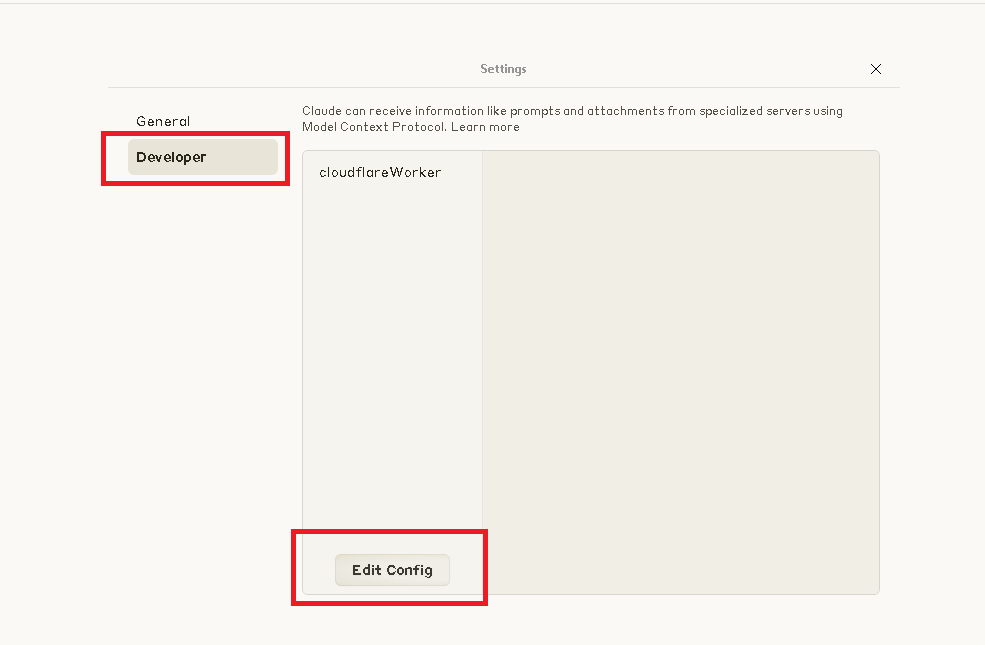Click the word Claude in the description

pyautogui.click(x=323, y=111)
